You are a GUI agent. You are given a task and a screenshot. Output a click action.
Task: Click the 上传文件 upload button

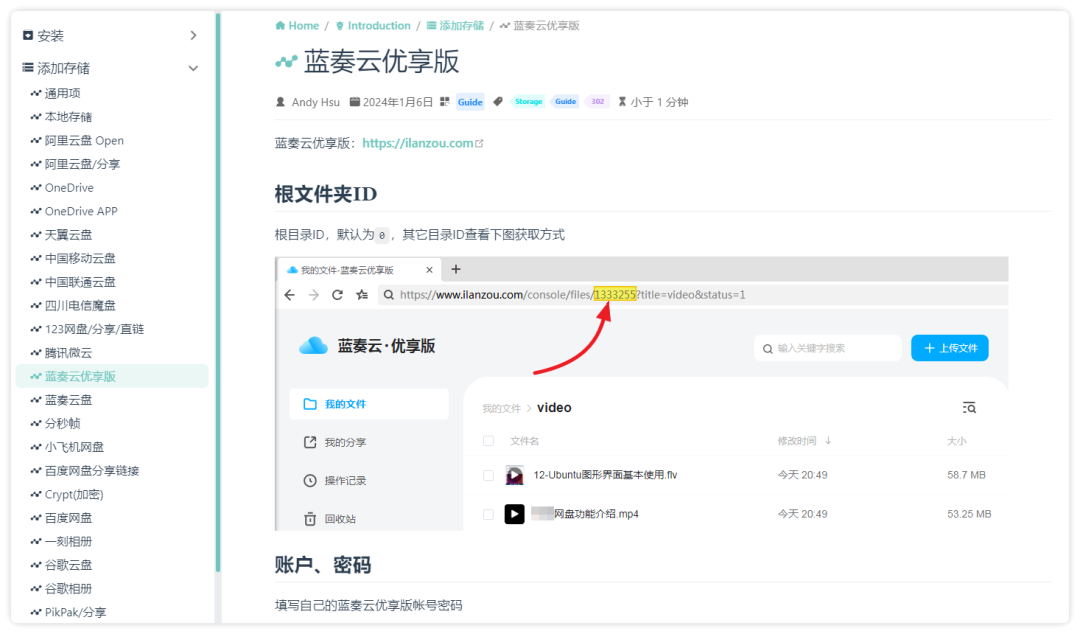(x=949, y=348)
